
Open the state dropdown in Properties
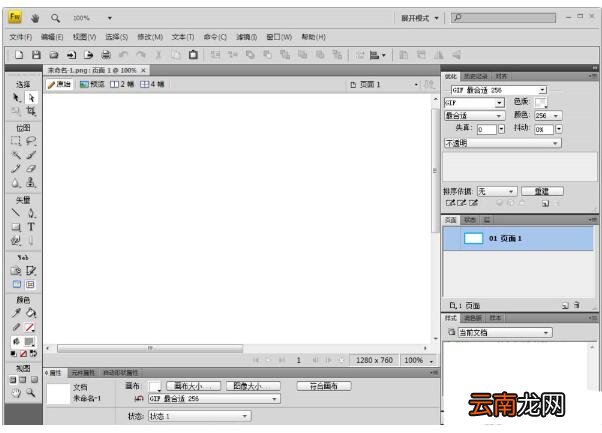pyautogui.click(x=200, y=416)
